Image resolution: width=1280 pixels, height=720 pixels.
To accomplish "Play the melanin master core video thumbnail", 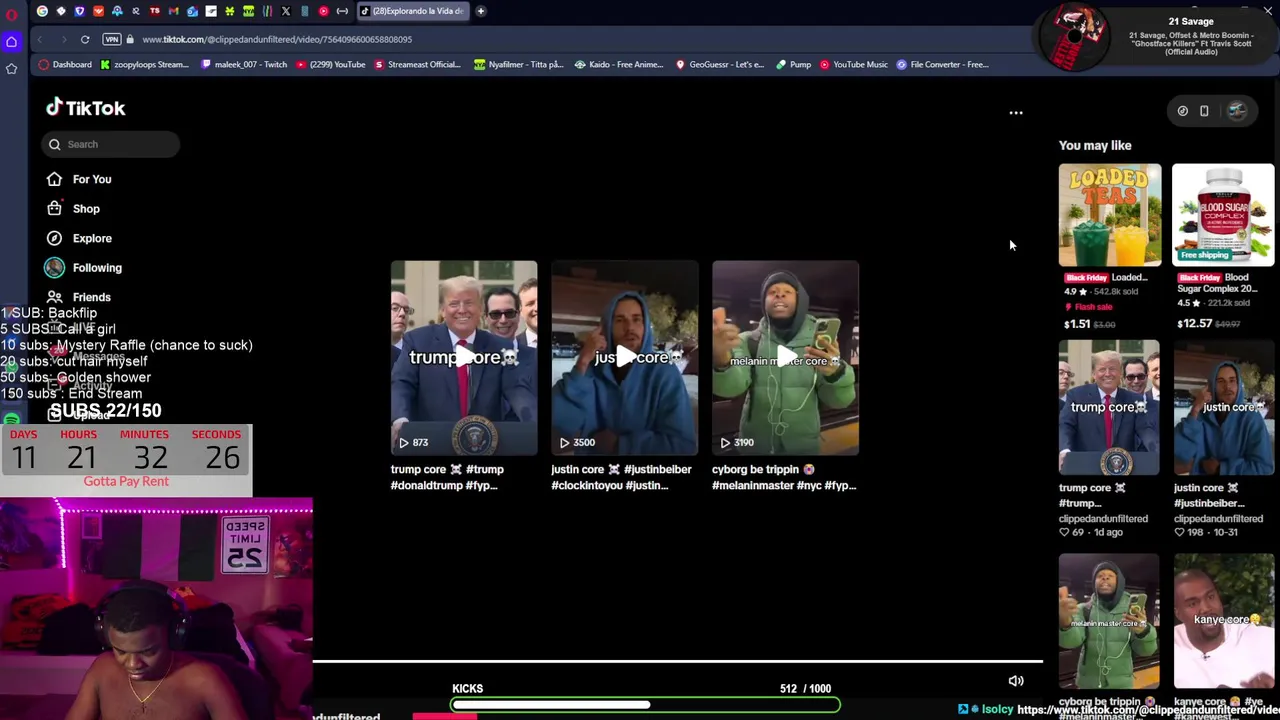I will (785, 358).
